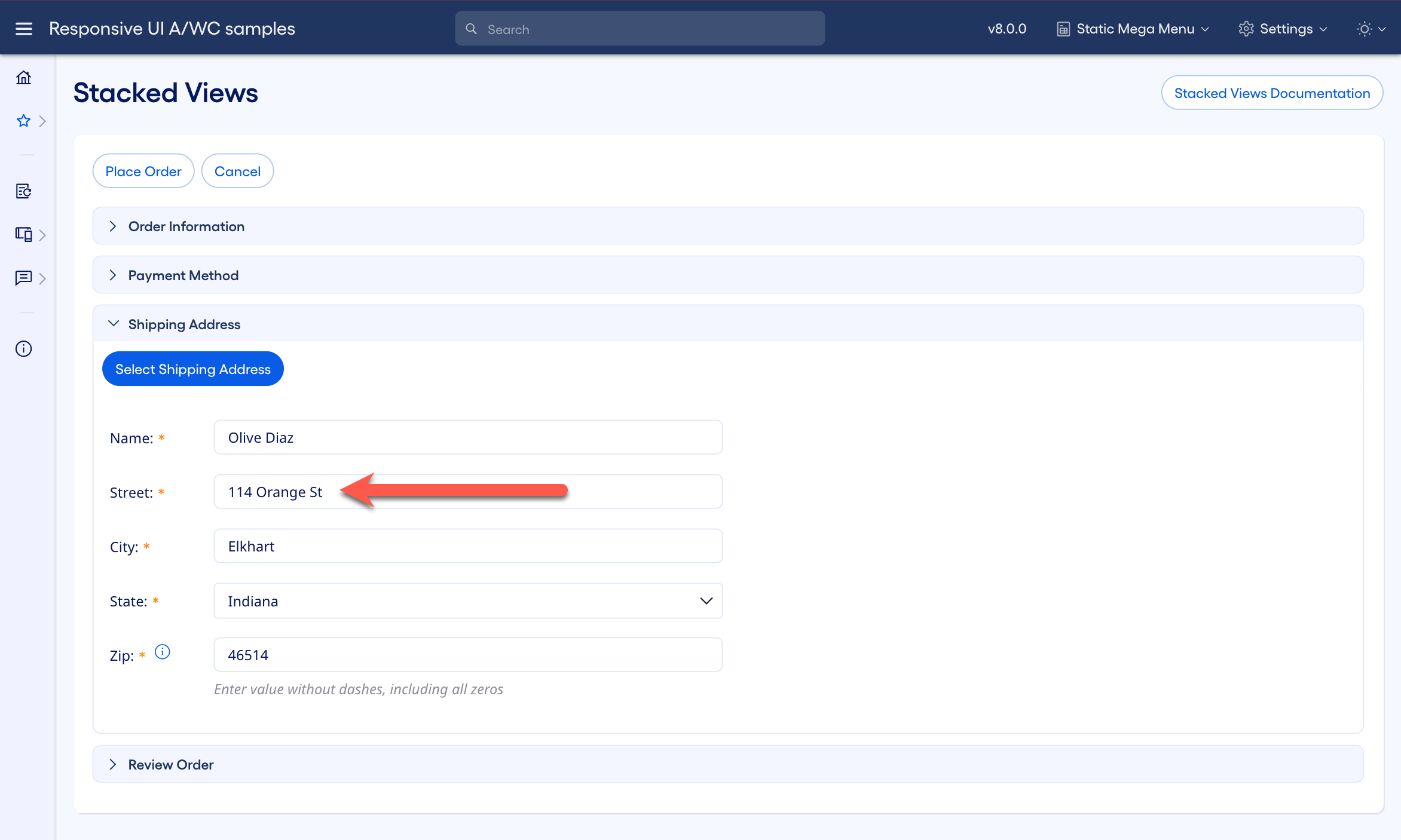Click the info tooltip icon beside Zip
Screen dimensions: 1401x840
162,652
